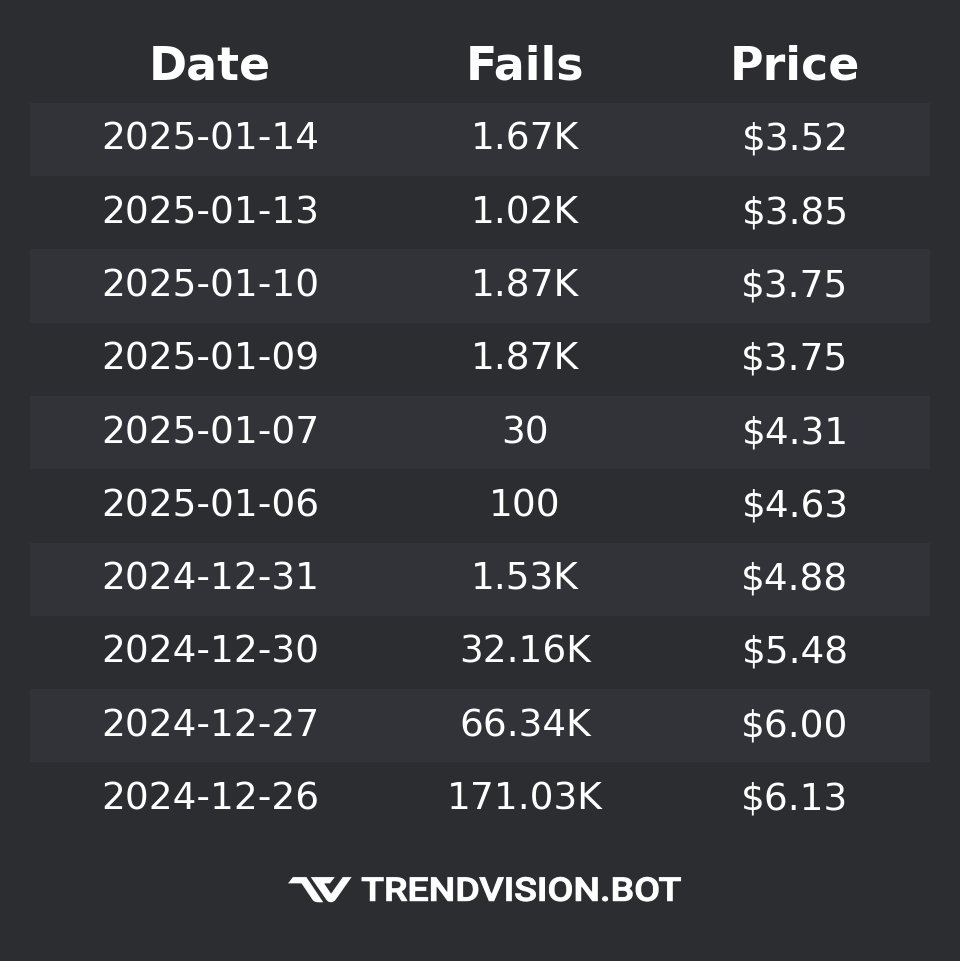Click the TrendVision winged logo icon

[320, 889]
